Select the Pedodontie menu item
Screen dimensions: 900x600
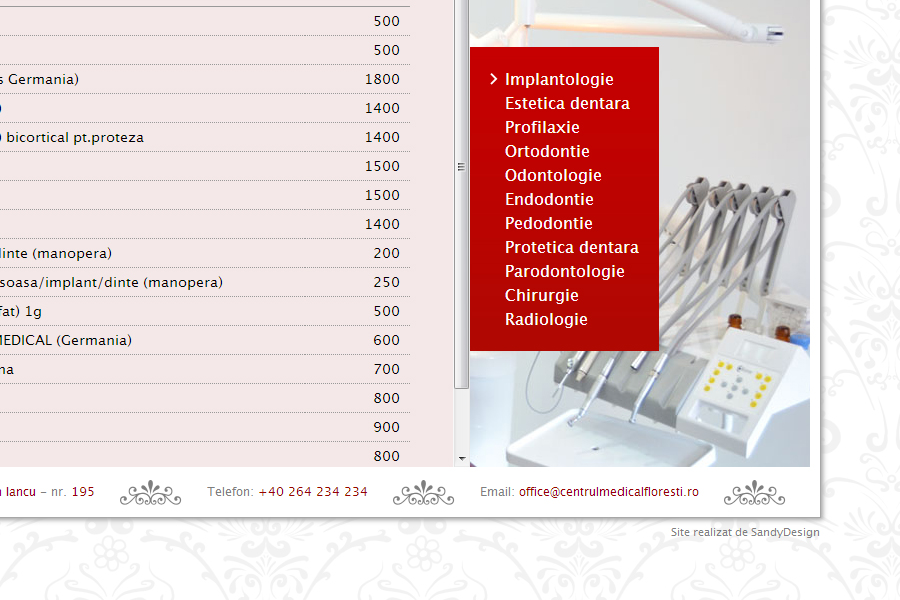click(548, 223)
